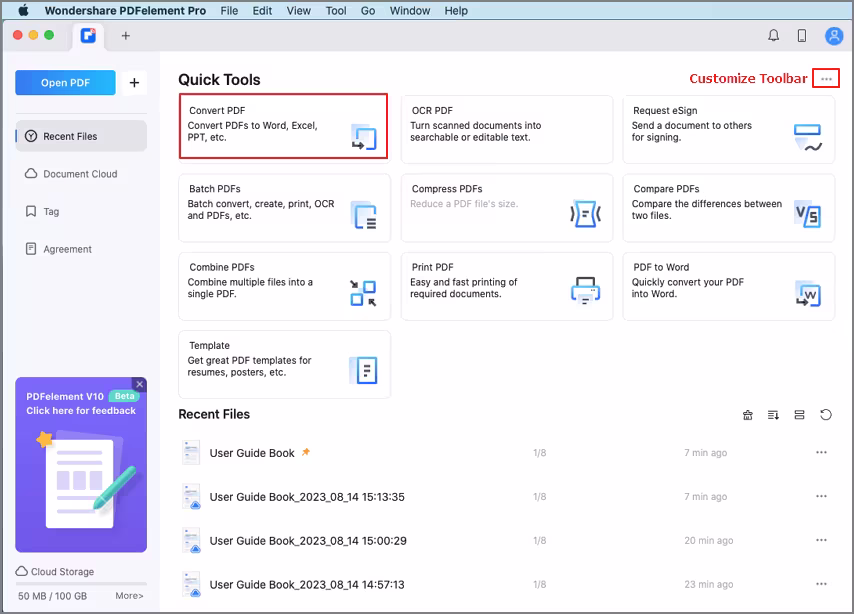
Task: Click the PDFelement V10 feedback banner
Action: 81,465
